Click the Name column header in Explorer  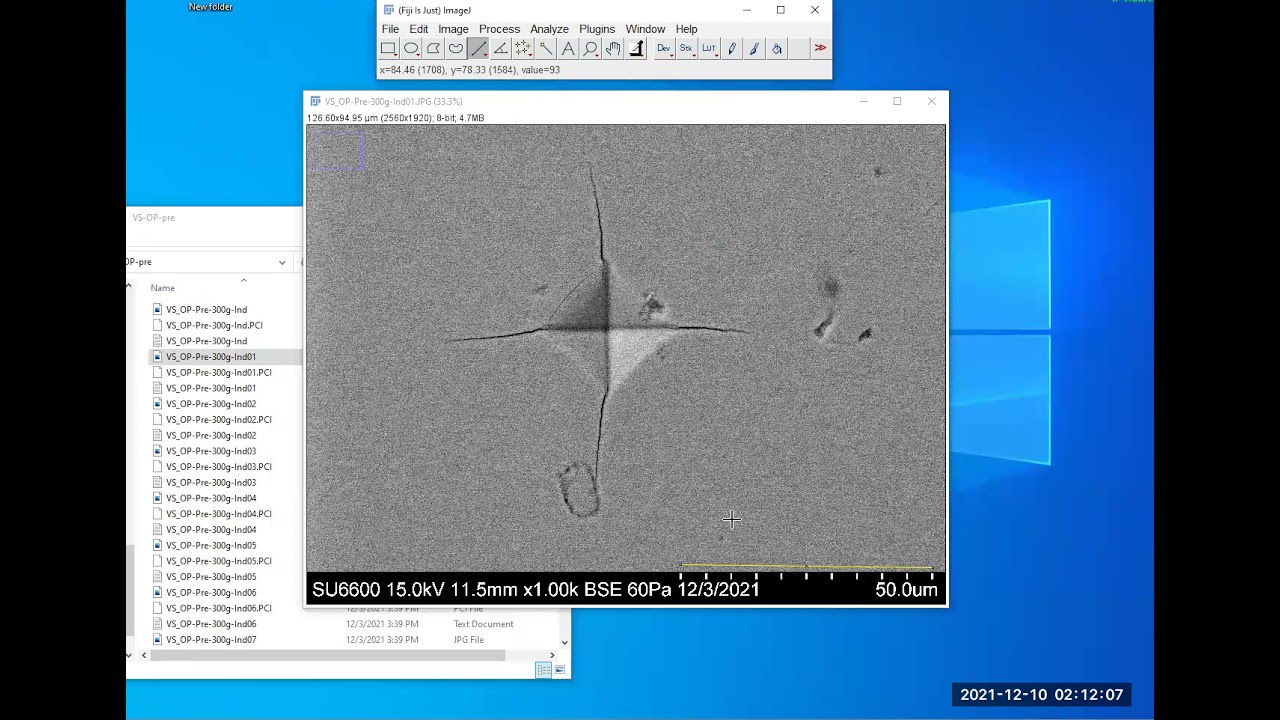click(162, 288)
